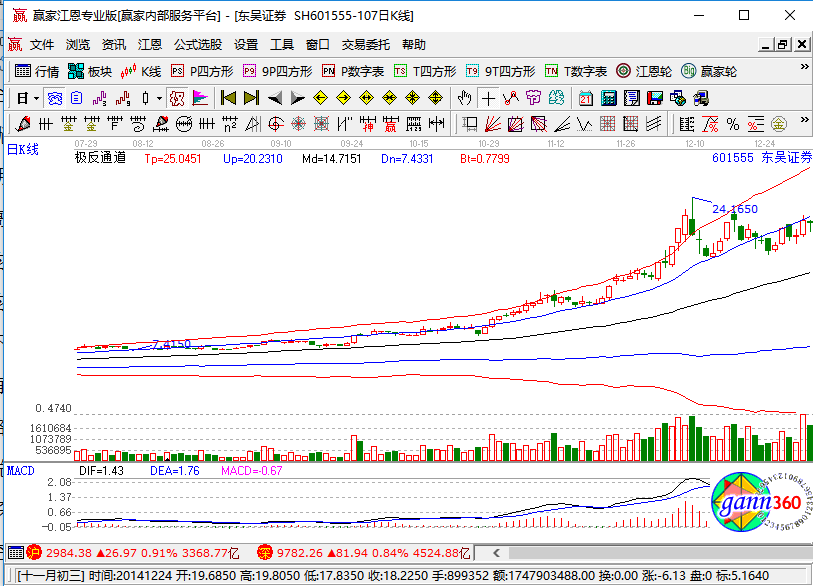Open the 9T四方形 tool

pos(500,71)
